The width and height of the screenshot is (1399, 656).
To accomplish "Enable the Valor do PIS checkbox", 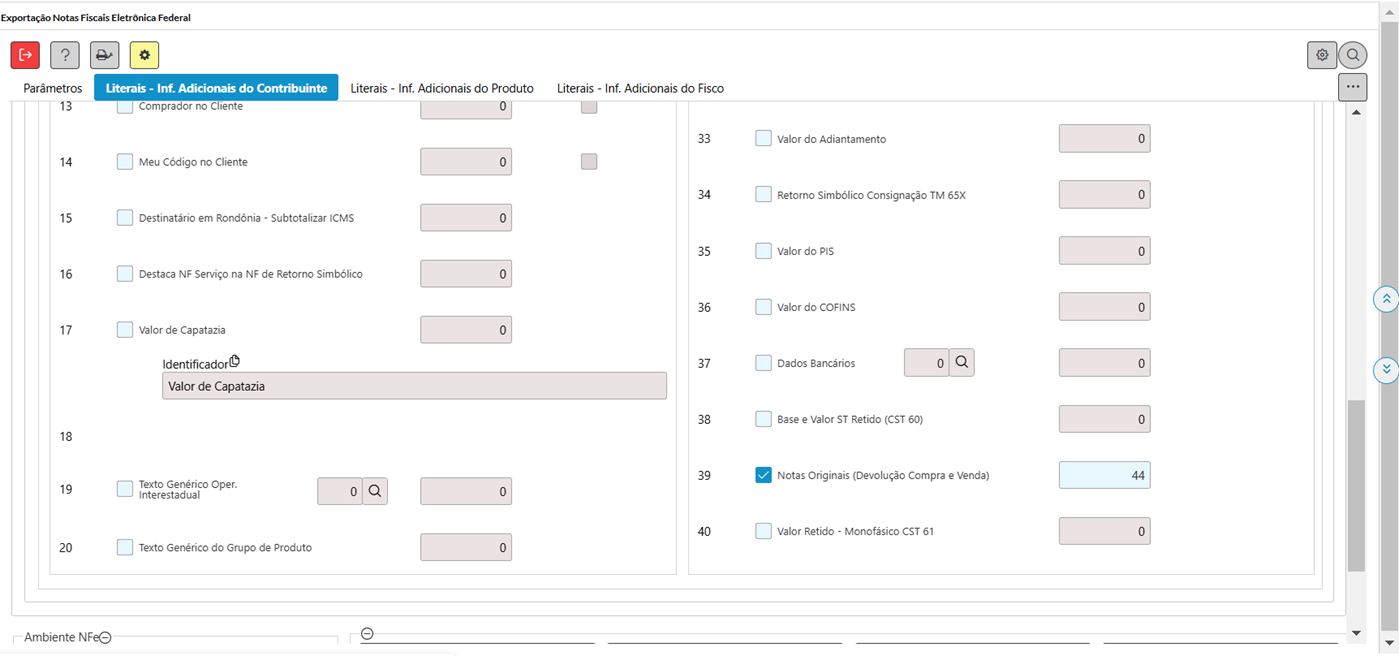I will pos(764,251).
